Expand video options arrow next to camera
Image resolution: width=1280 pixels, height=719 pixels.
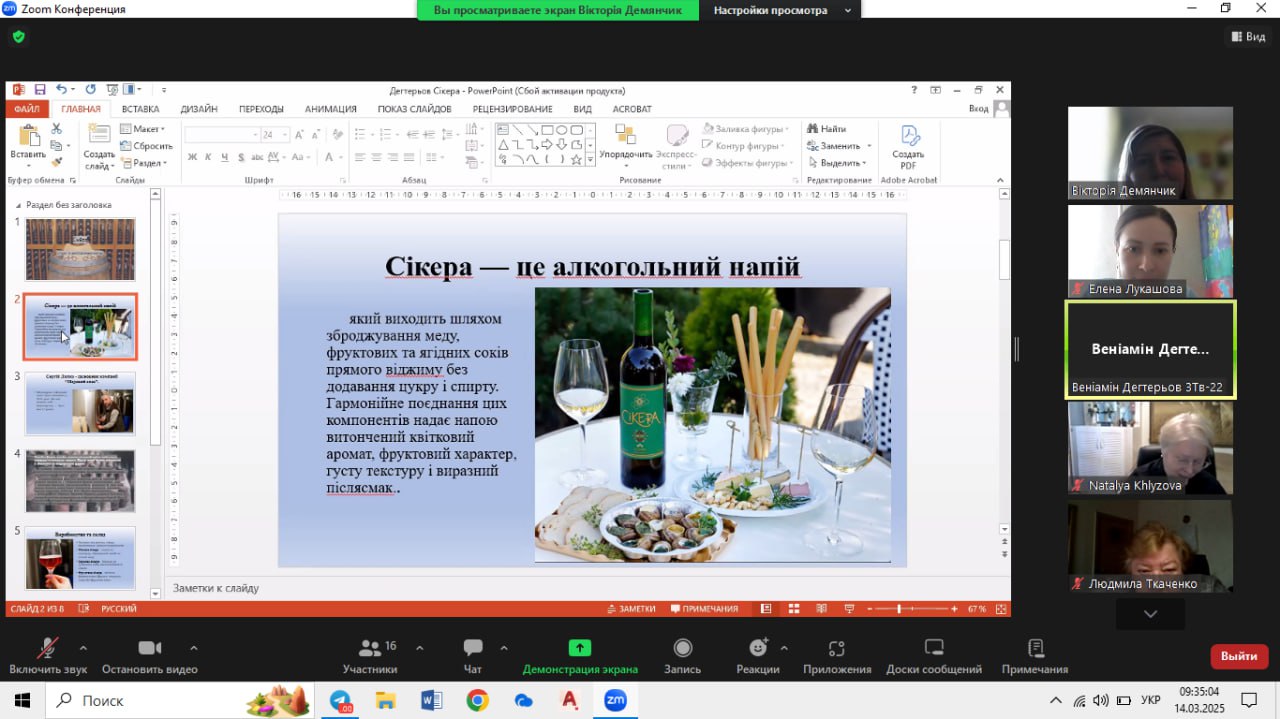(193, 647)
